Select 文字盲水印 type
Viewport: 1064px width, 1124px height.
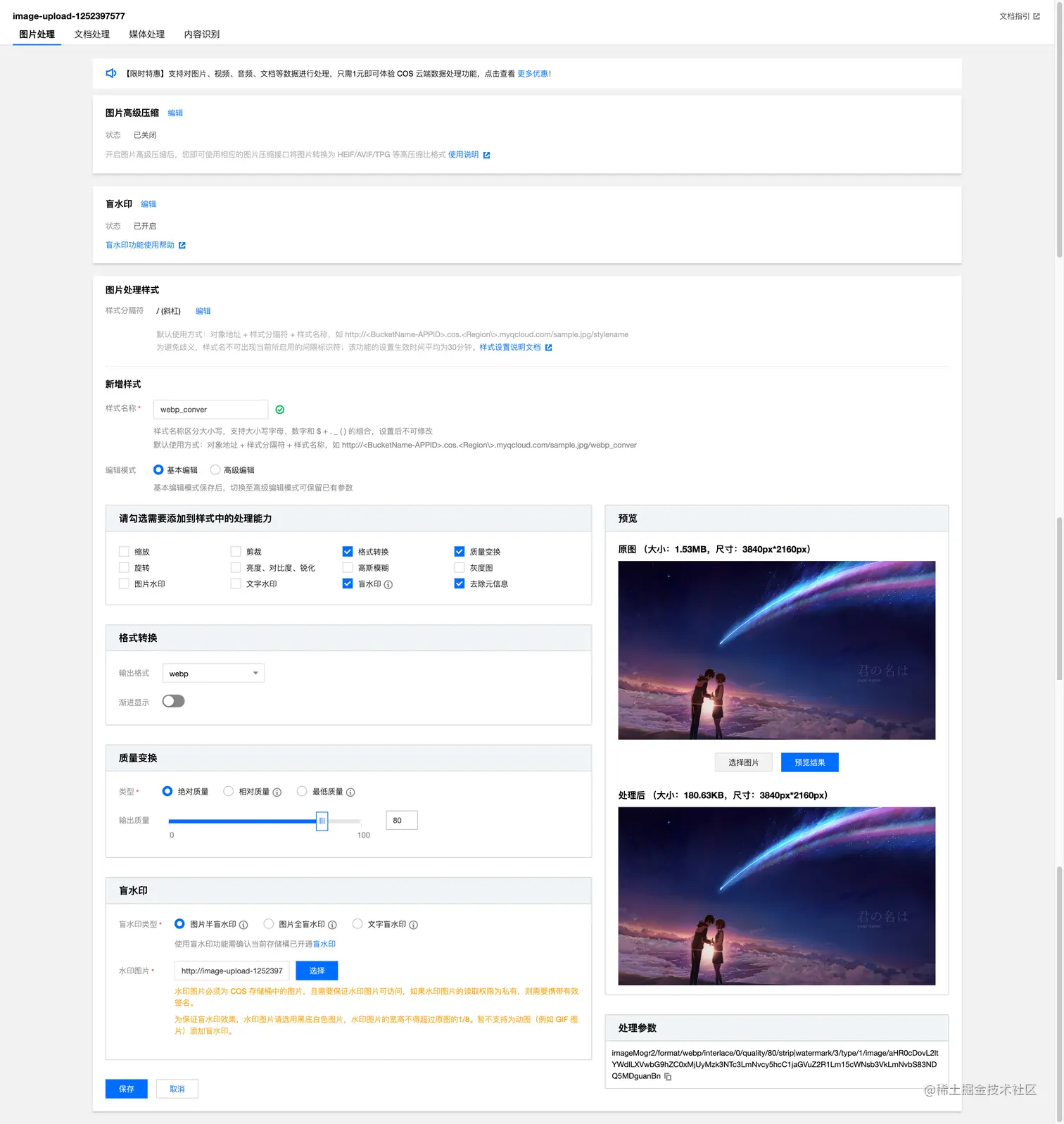[357, 923]
